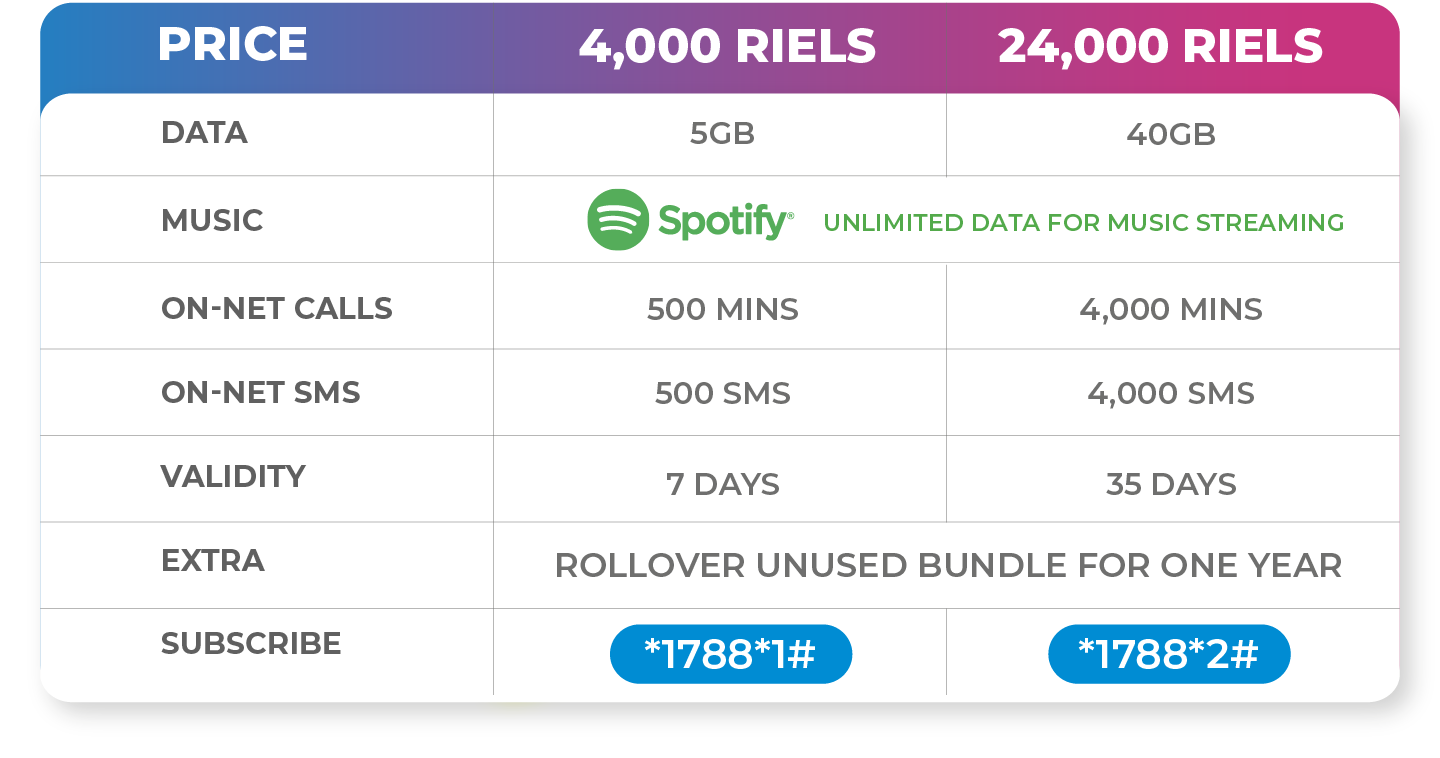Click the ON-NET CALLS row label

(277, 308)
